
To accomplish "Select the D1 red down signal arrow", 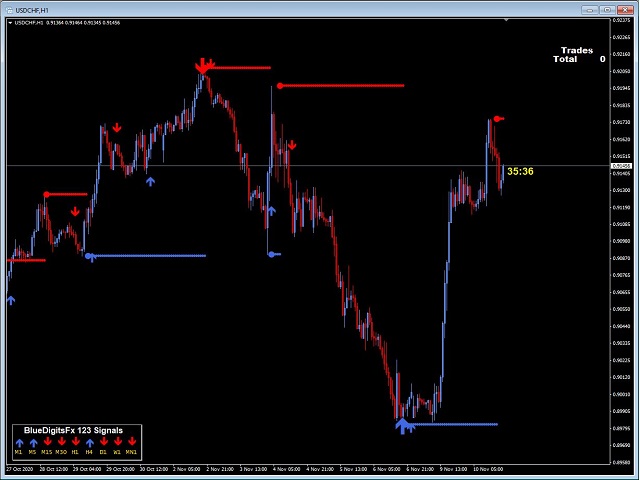I will pyautogui.click(x=104, y=441).
